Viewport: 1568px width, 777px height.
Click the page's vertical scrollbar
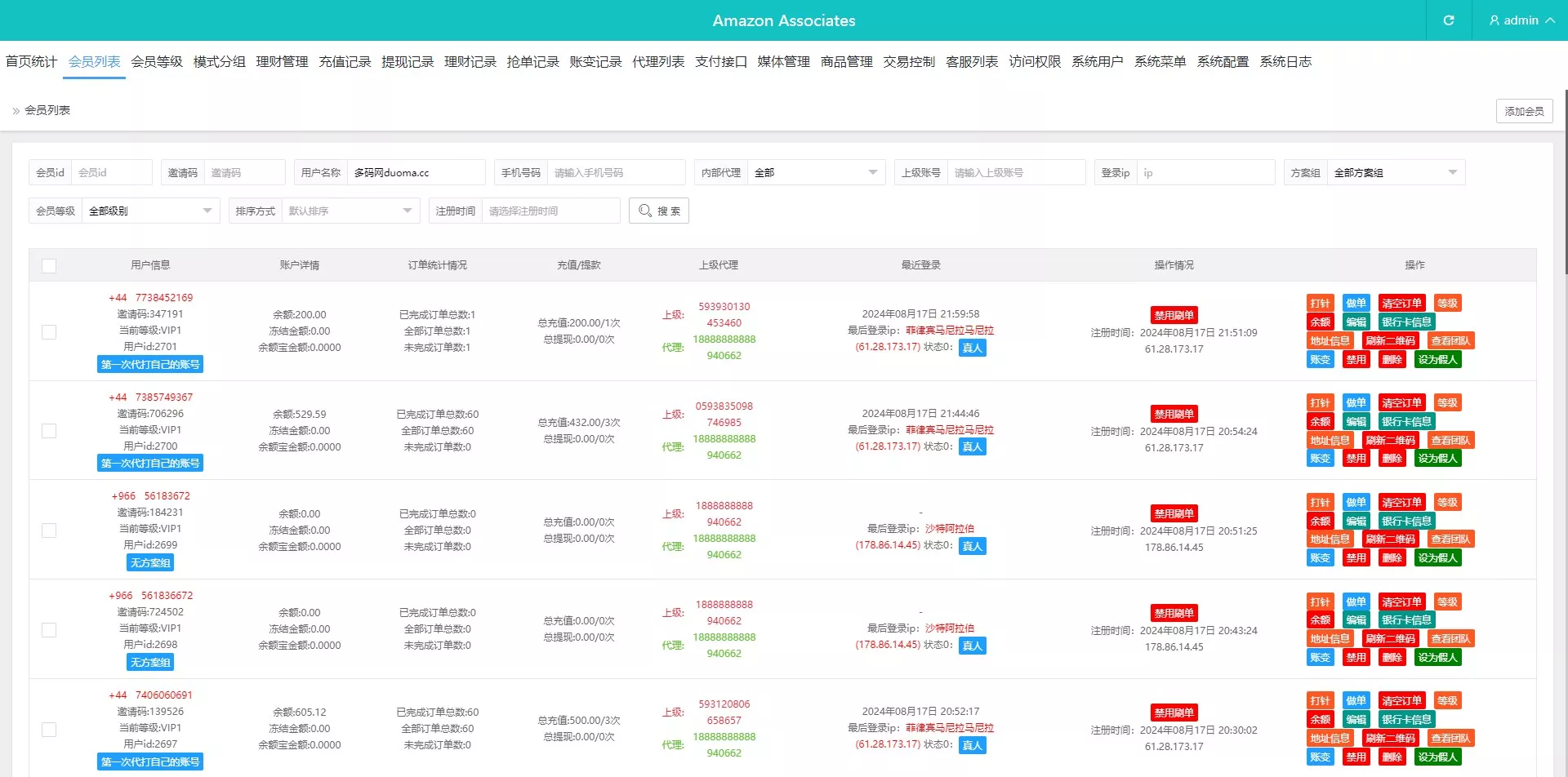[x=1565, y=188]
